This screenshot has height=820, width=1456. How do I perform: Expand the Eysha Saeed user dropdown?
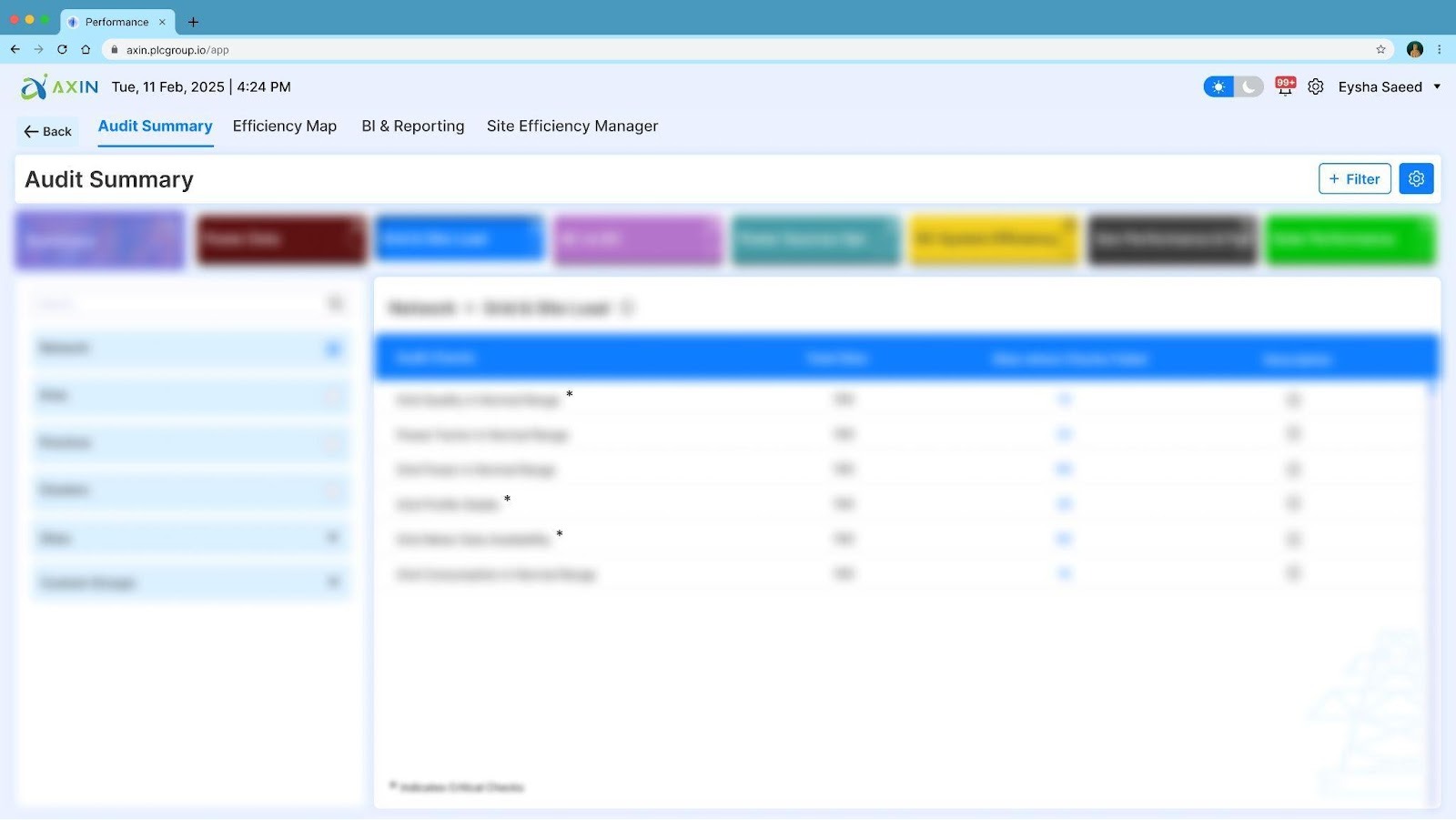pyautogui.click(x=1437, y=87)
